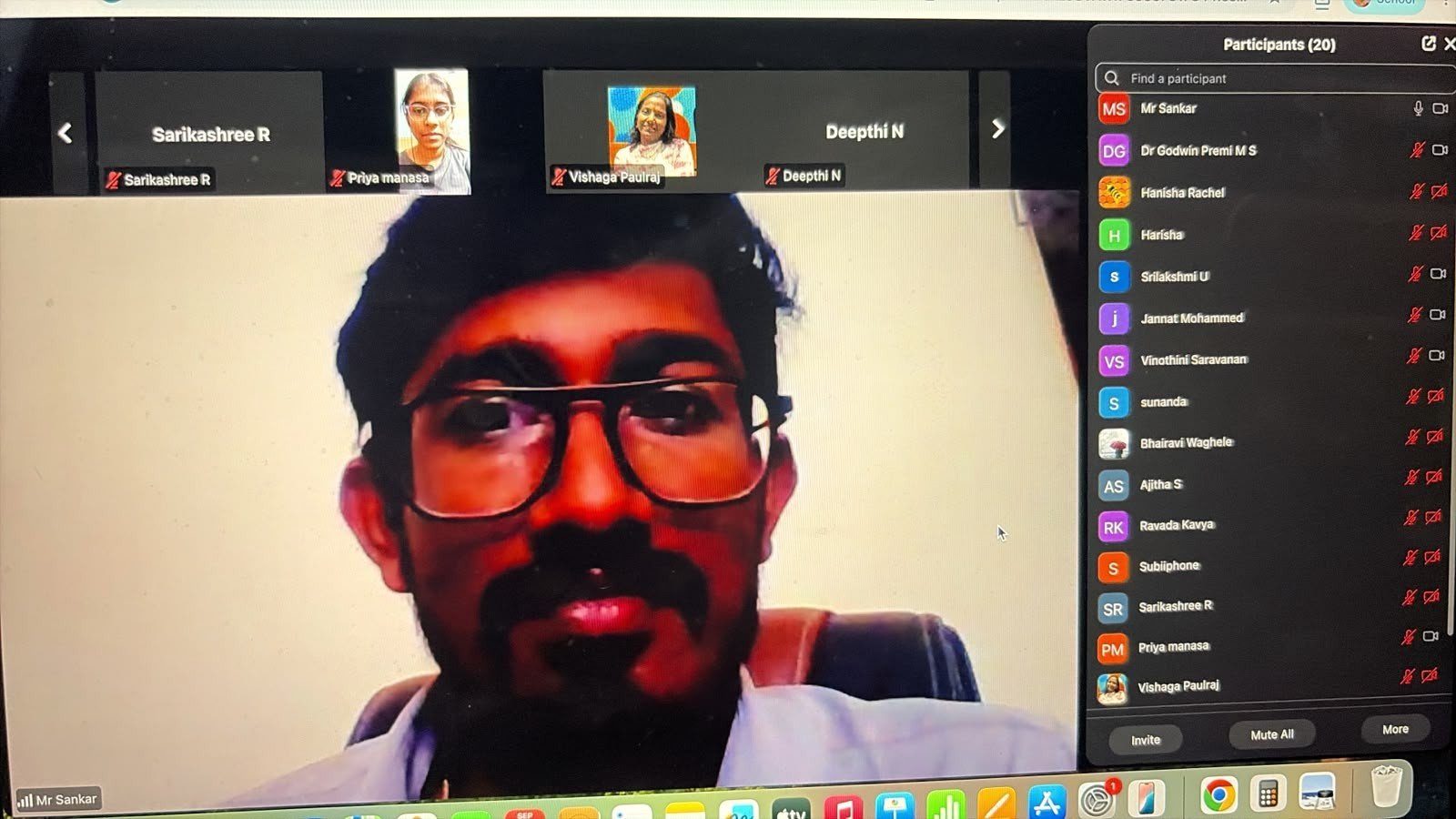Show previous video tiles with left arrow
The image size is (1456, 819).
point(66,134)
